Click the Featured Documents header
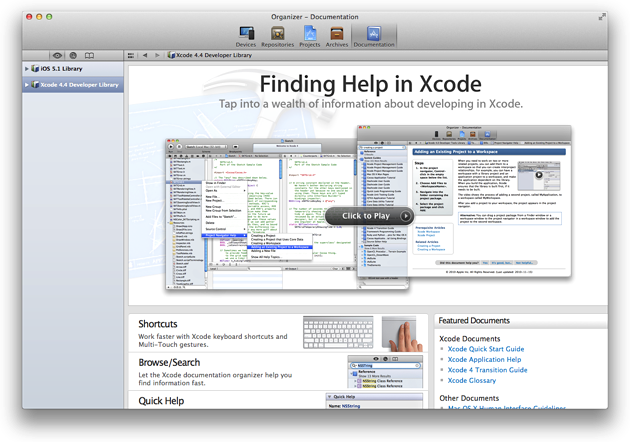 pos(474,321)
